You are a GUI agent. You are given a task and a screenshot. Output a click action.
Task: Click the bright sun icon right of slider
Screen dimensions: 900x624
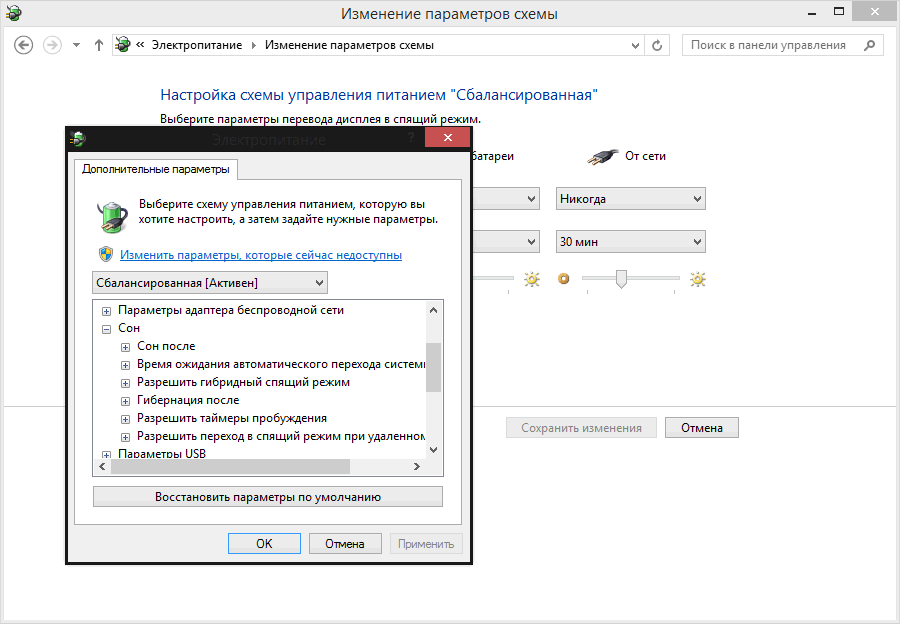[x=697, y=279]
